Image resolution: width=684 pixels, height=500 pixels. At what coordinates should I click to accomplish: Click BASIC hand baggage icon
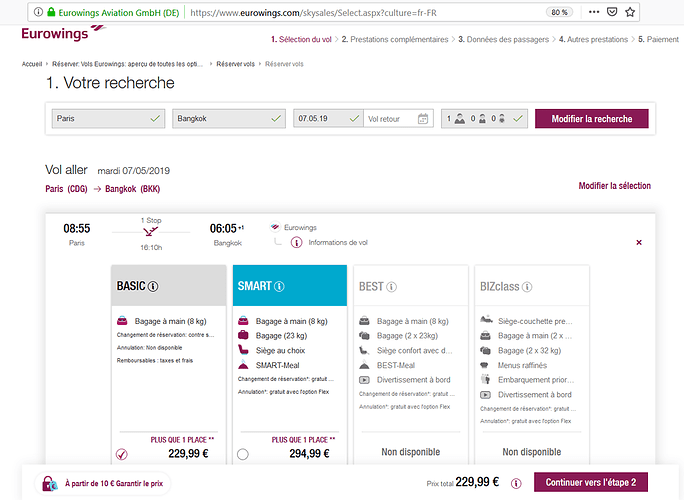pos(122,321)
